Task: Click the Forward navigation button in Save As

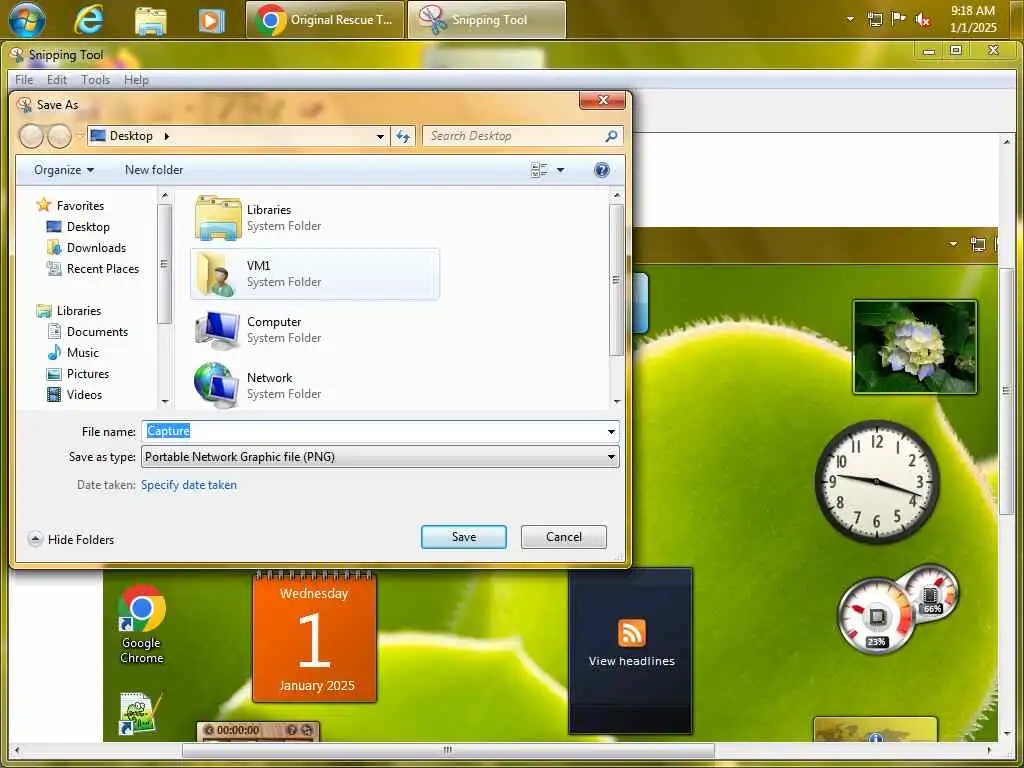Action: pos(59,136)
